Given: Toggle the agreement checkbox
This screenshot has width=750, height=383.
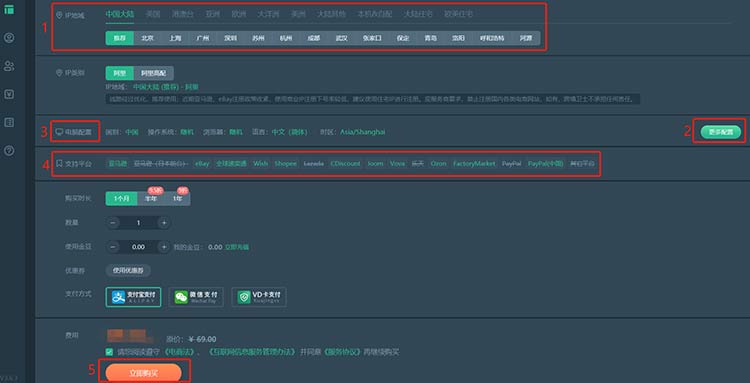Looking at the screenshot, I should click(x=110, y=352).
